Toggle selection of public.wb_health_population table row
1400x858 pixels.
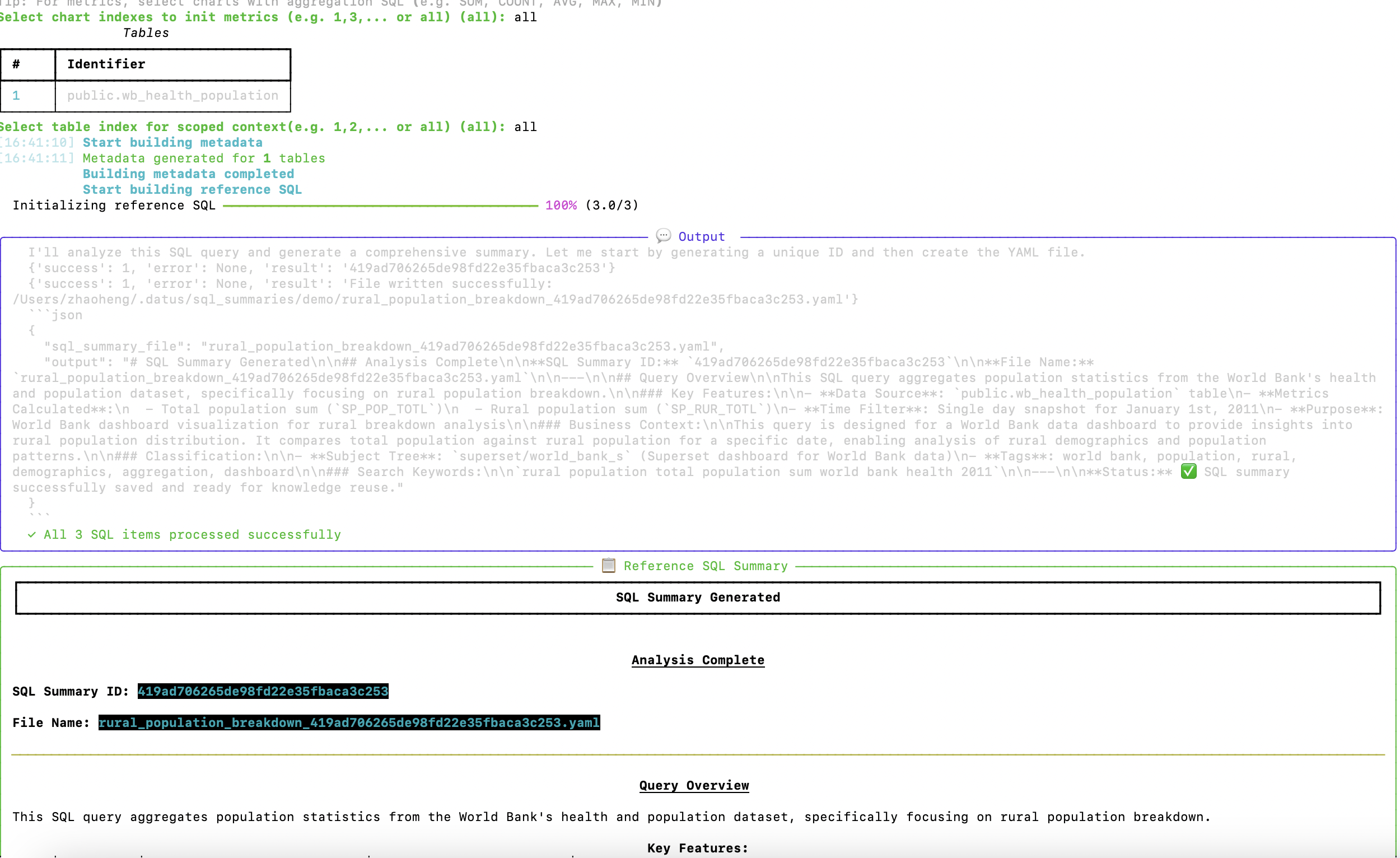[171, 95]
